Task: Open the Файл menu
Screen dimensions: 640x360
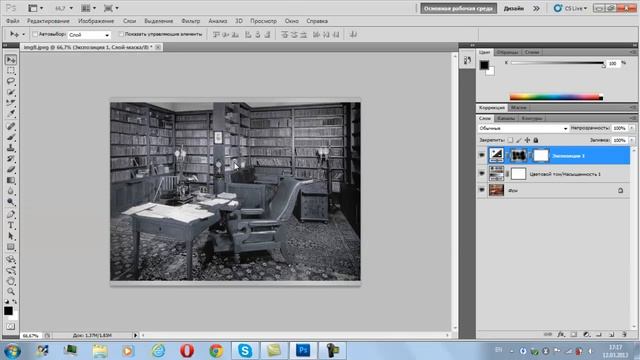Action: (x=13, y=21)
